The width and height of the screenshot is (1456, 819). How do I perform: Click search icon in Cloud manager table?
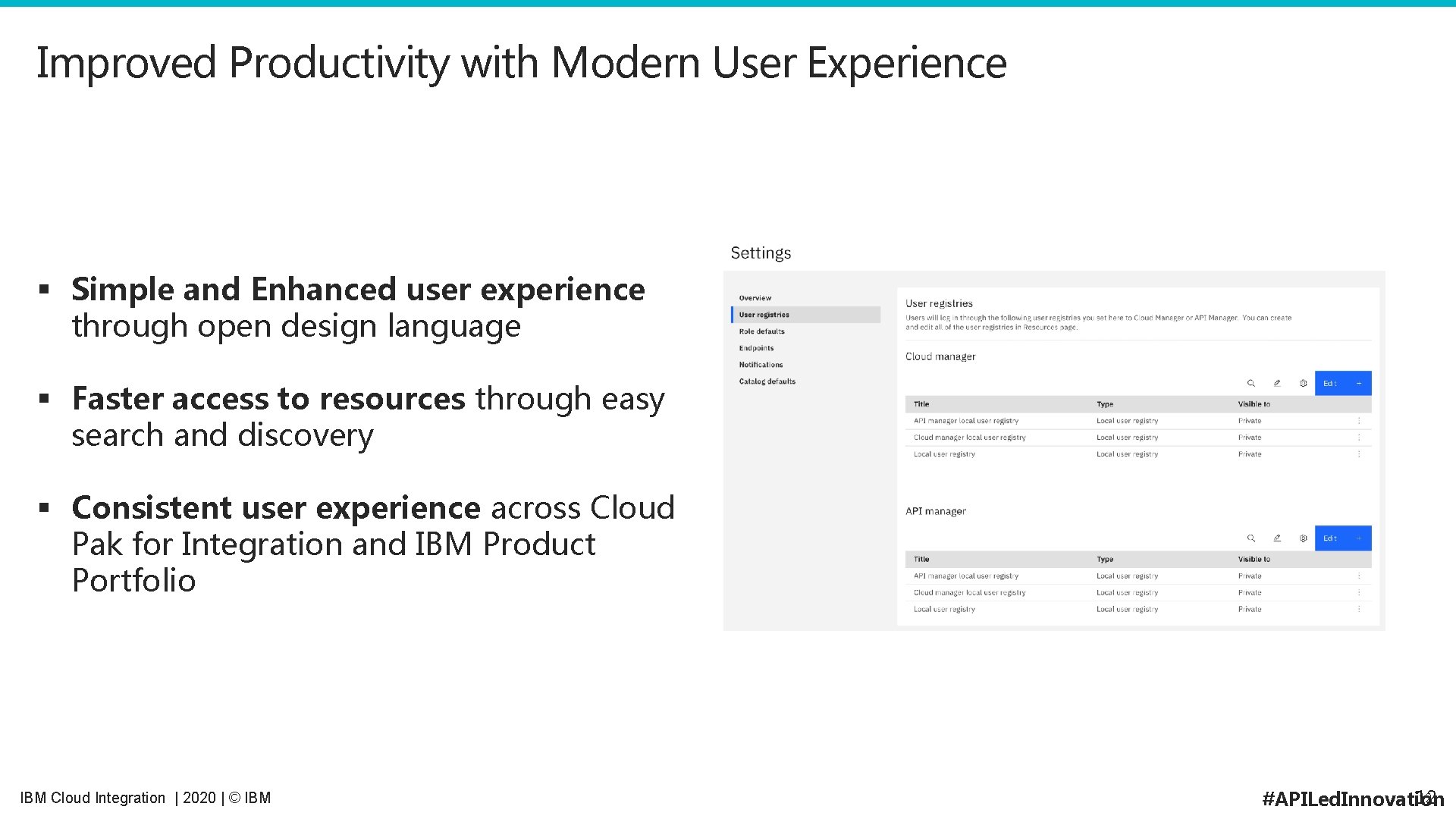pyautogui.click(x=1250, y=384)
